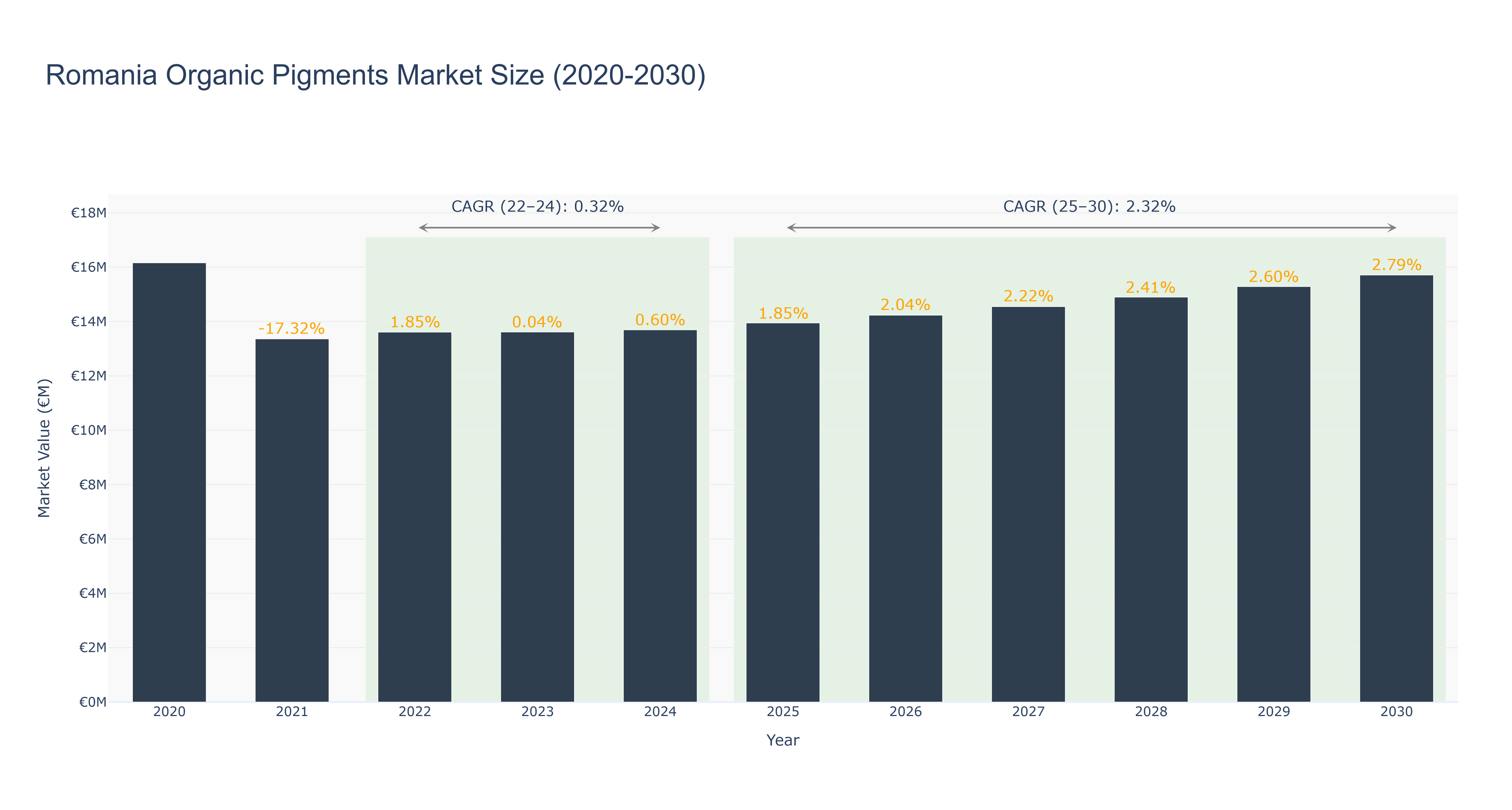The width and height of the screenshot is (1512, 810).
Task: Click the 2.04% growth label
Action: click(x=906, y=305)
